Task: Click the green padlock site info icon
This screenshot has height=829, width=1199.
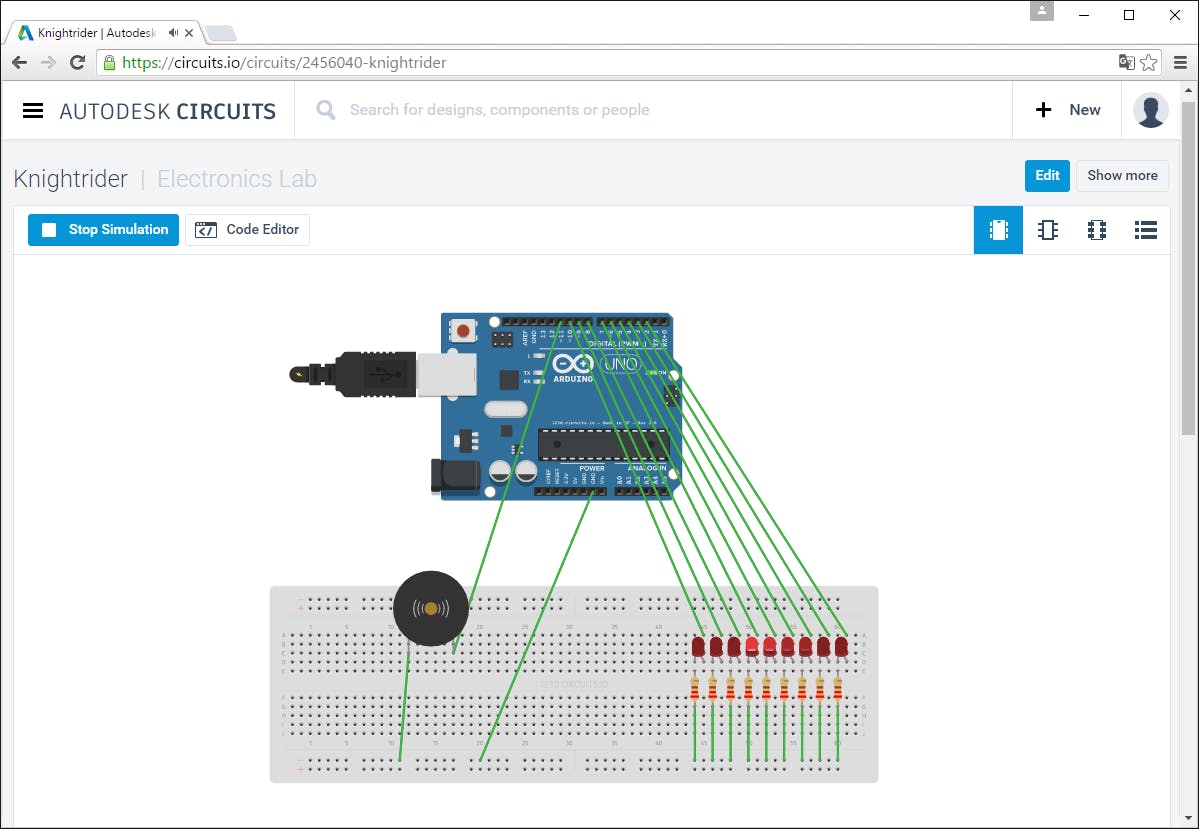Action: tap(109, 63)
